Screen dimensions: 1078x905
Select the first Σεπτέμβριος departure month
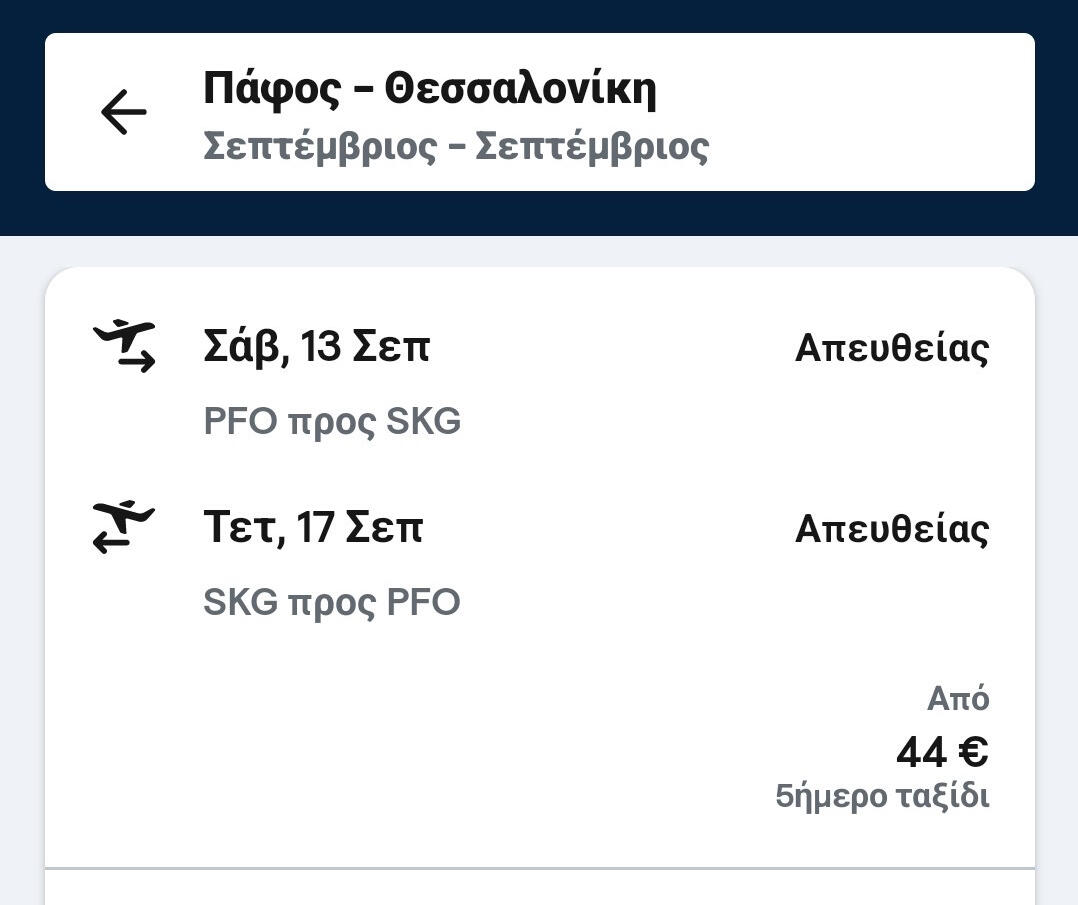click(320, 146)
